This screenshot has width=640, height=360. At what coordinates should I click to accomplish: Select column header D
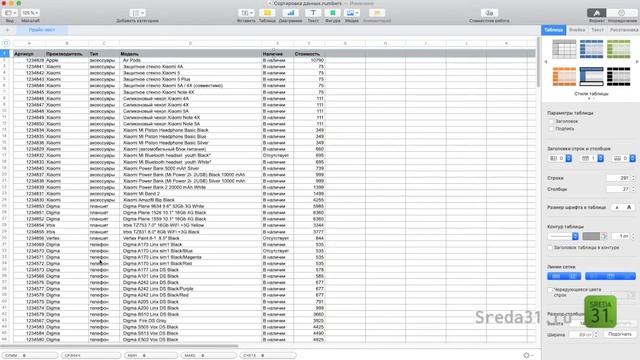tap(190, 43)
